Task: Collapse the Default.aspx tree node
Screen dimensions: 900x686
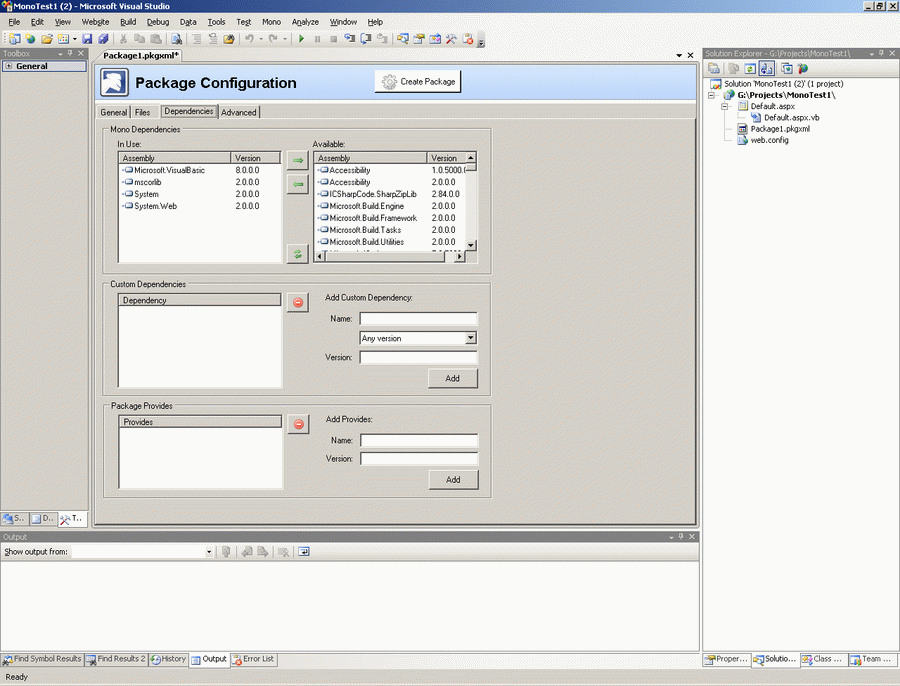Action: (x=724, y=106)
